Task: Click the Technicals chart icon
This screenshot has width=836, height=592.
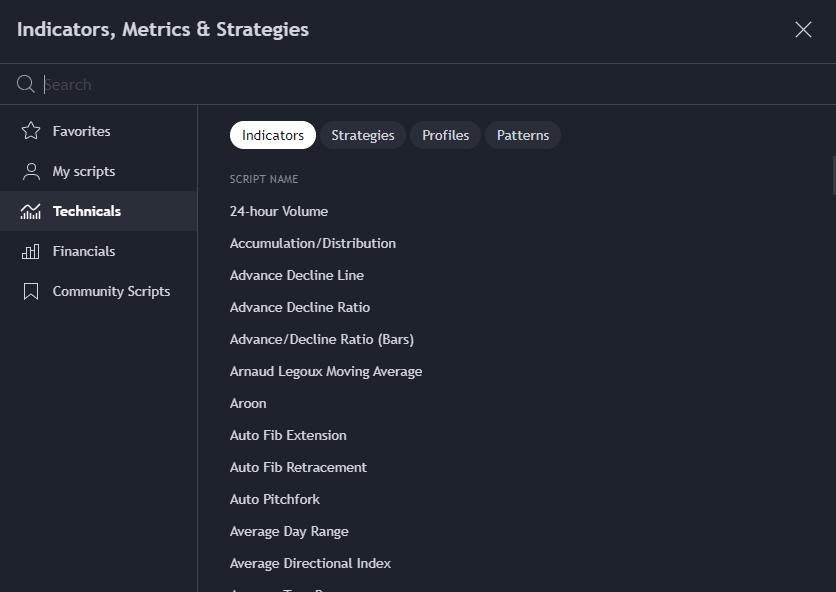Action: [x=31, y=211]
